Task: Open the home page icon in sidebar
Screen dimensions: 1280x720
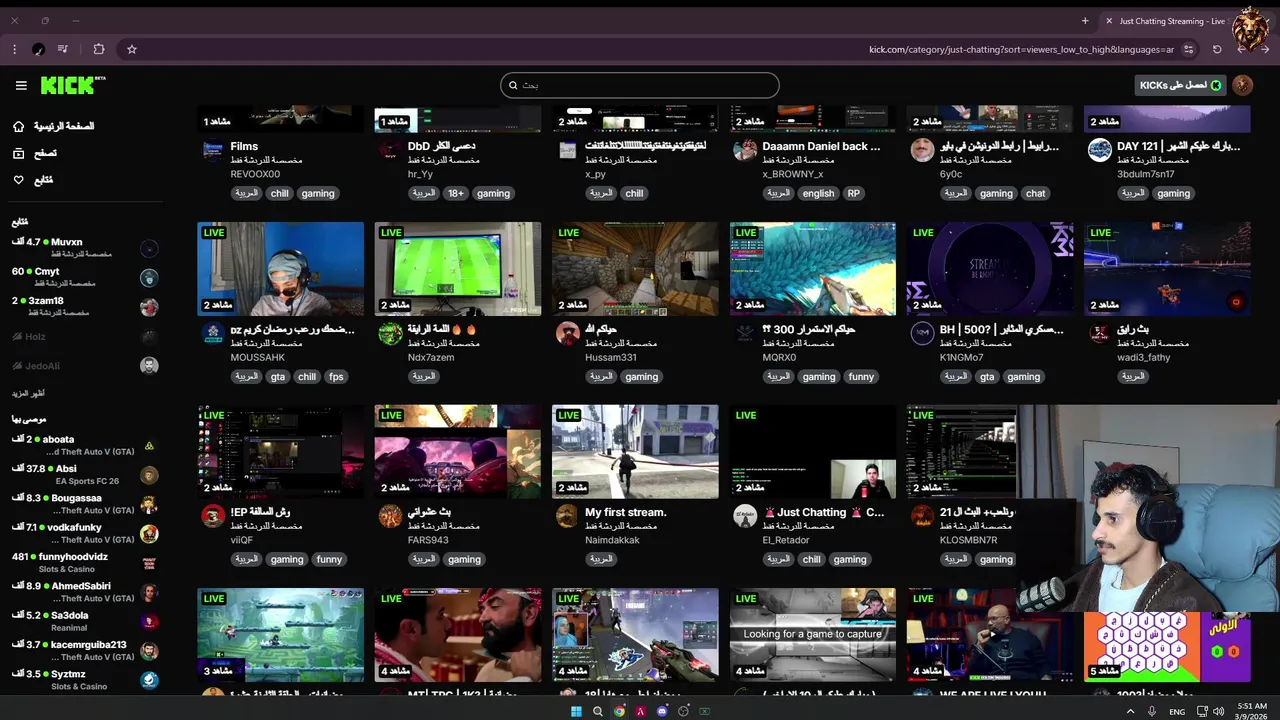Action: [x=18, y=126]
